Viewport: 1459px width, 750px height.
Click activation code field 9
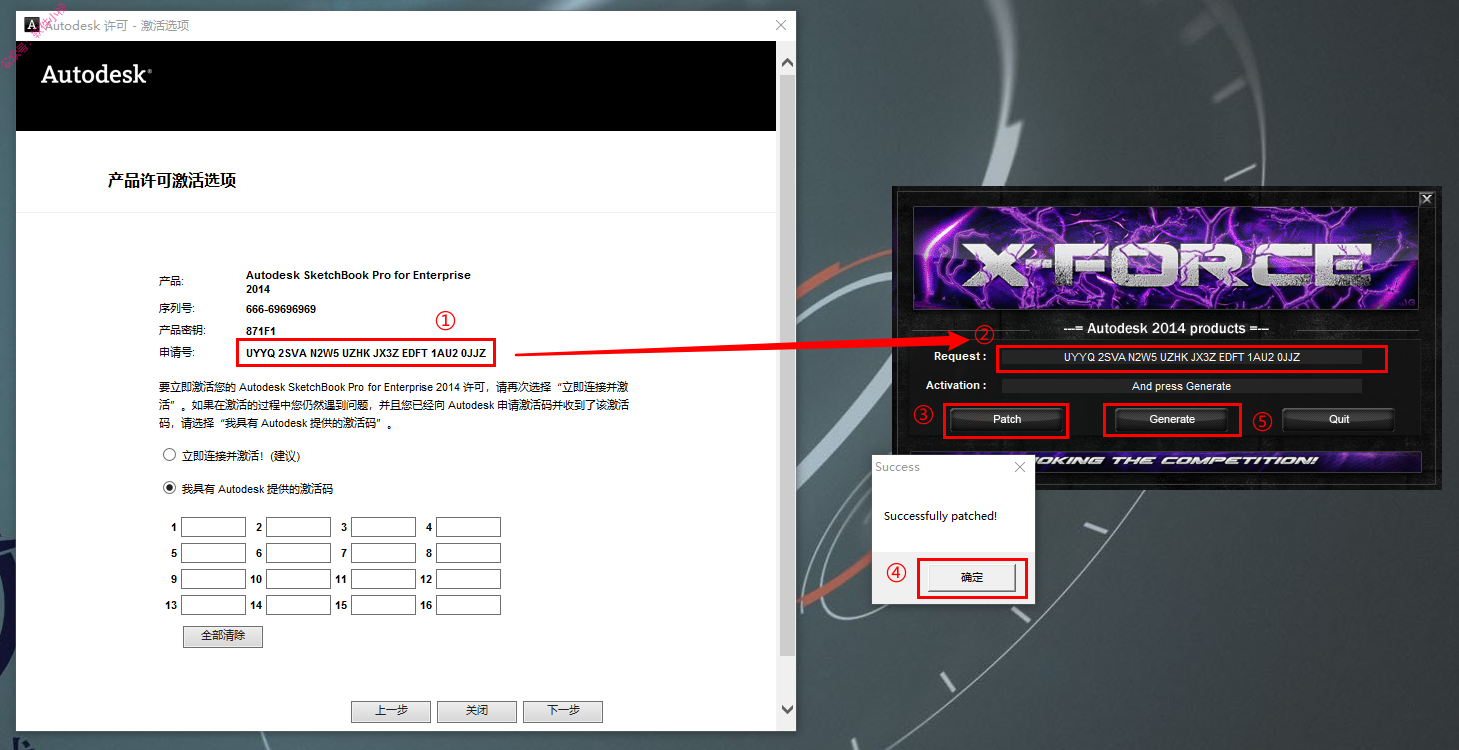[213, 579]
